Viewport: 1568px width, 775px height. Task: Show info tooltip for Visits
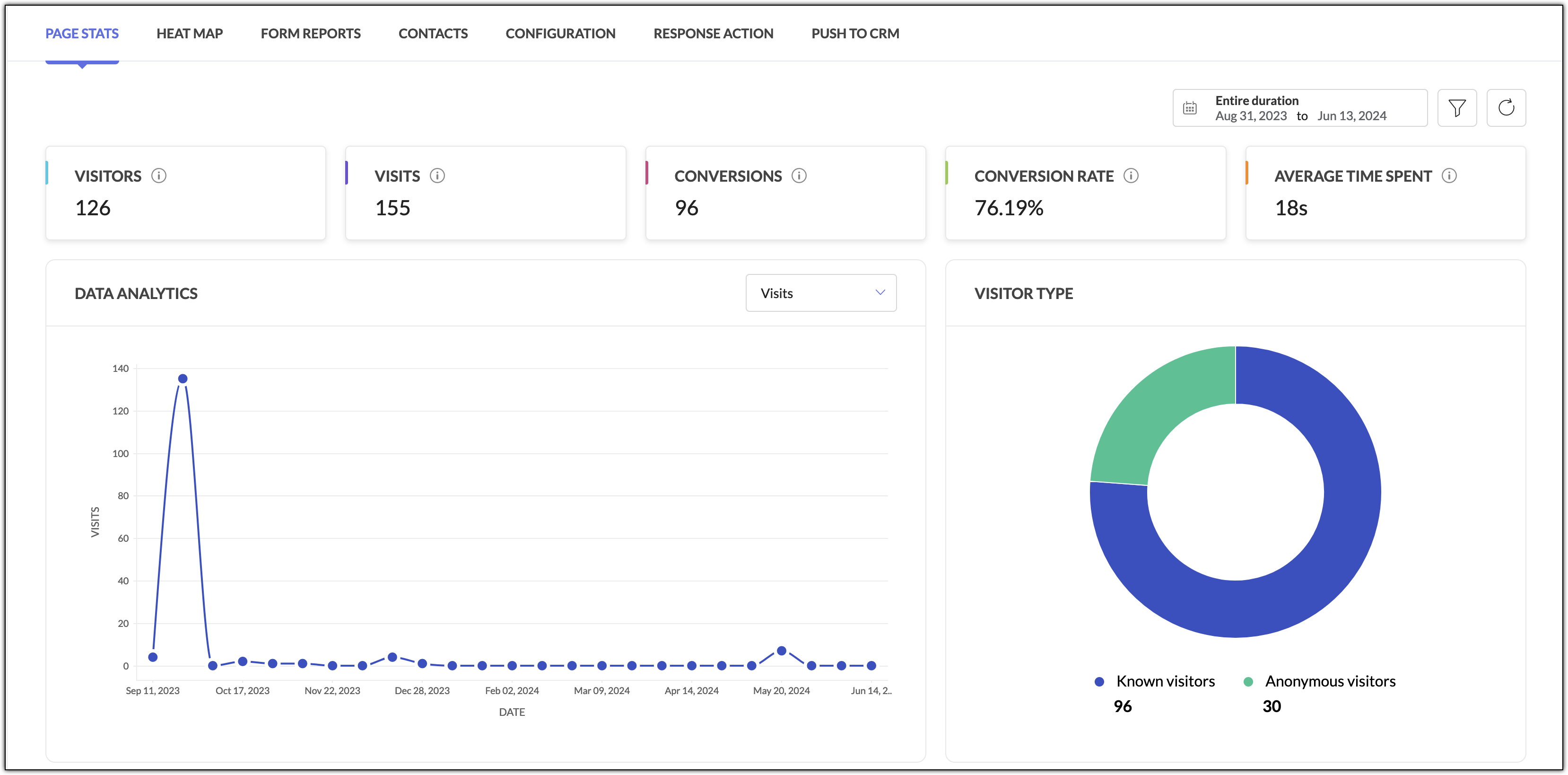[437, 176]
